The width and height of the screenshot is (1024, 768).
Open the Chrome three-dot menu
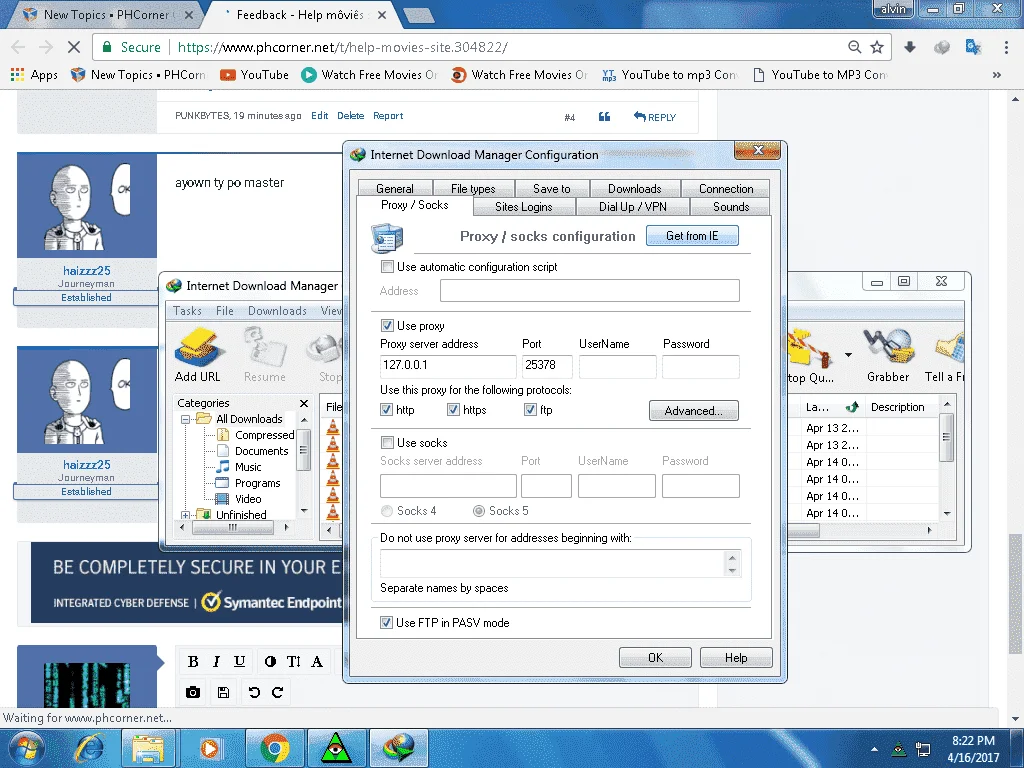(1006, 47)
